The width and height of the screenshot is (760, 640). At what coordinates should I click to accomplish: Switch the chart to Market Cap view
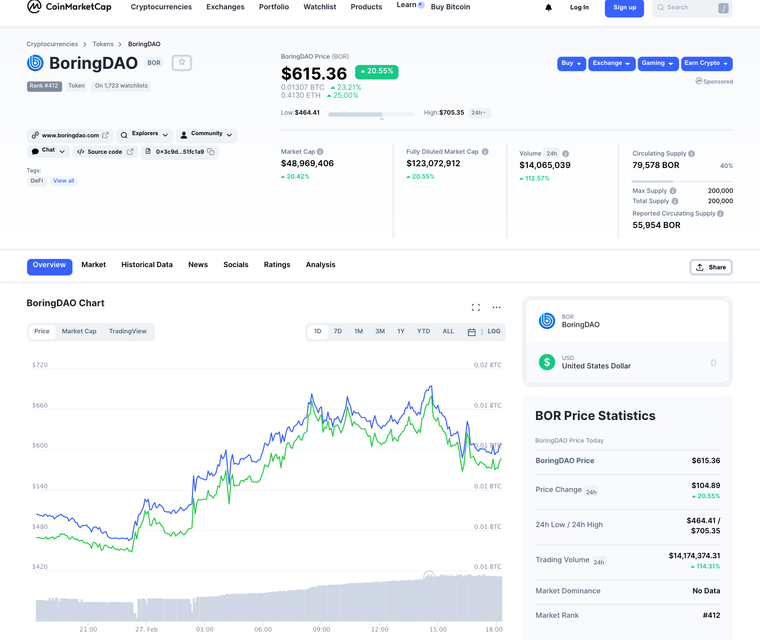(79, 332)
